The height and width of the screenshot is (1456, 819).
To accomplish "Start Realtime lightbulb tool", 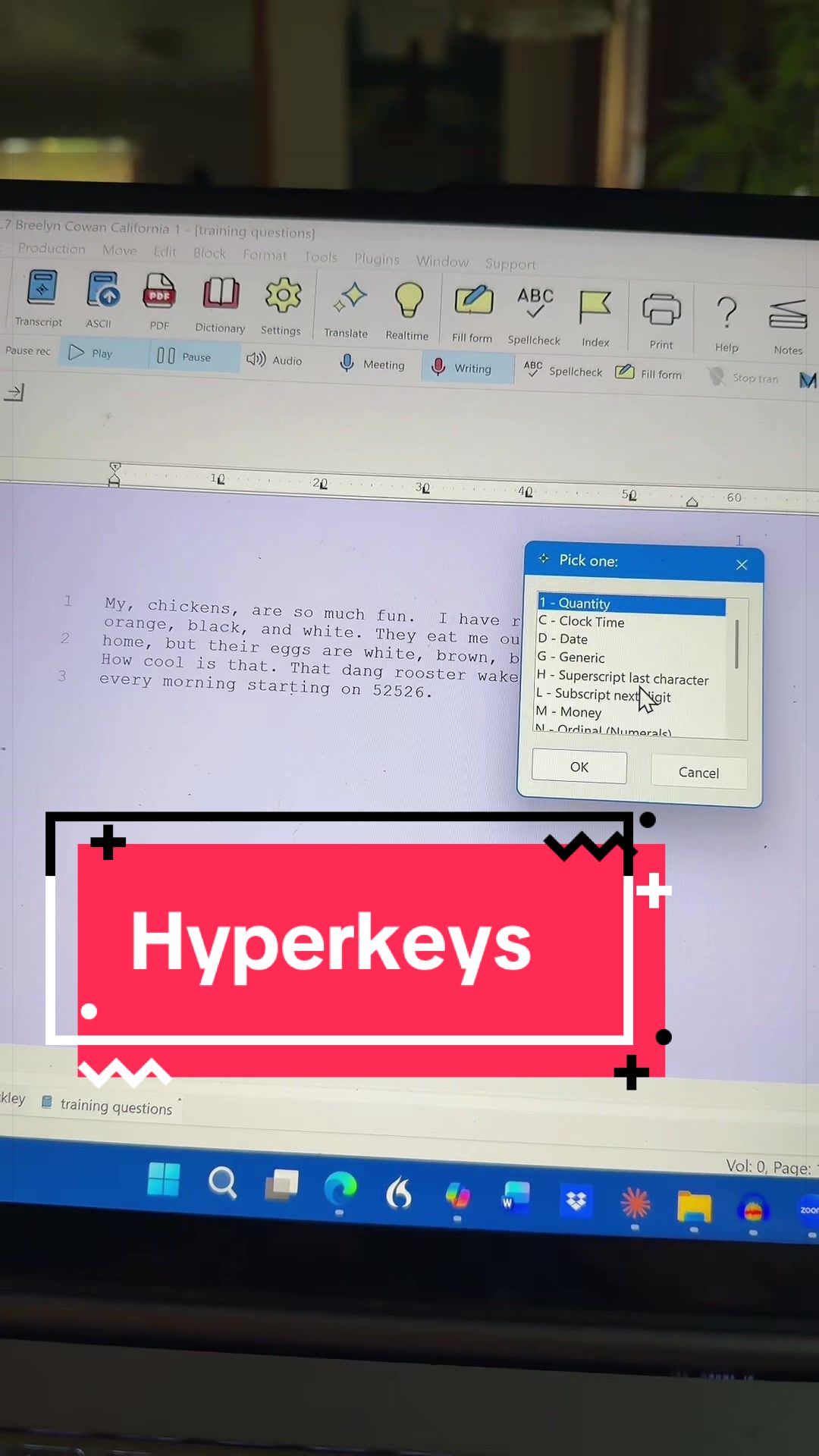I will pyautogui.click(x=407, y=311).
